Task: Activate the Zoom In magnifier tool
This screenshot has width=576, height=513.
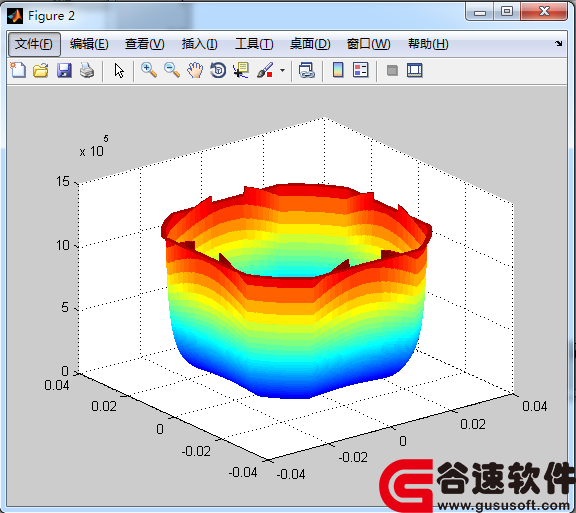Action: (x=149, y=70)
